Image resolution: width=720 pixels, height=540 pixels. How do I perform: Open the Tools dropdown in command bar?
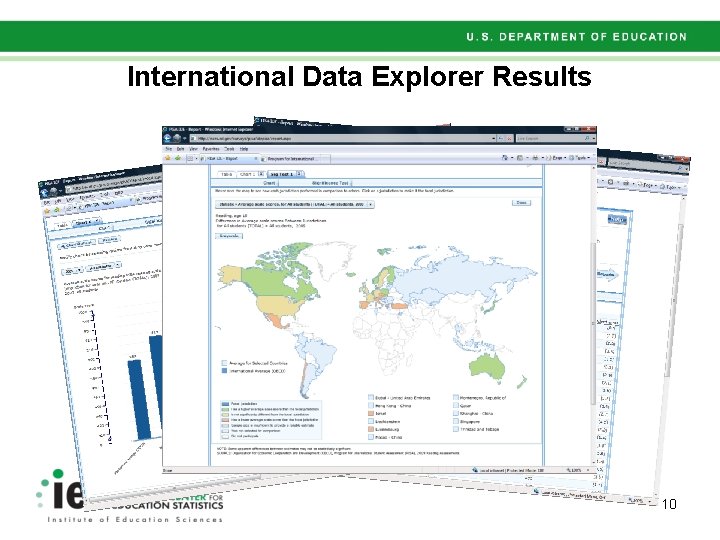580,158
